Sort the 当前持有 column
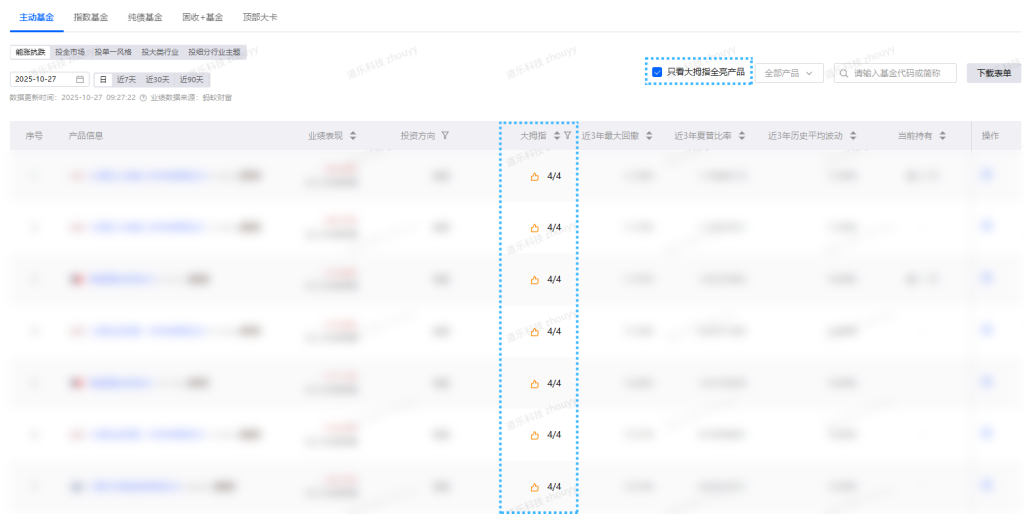1024x514 pixels. 942,136
